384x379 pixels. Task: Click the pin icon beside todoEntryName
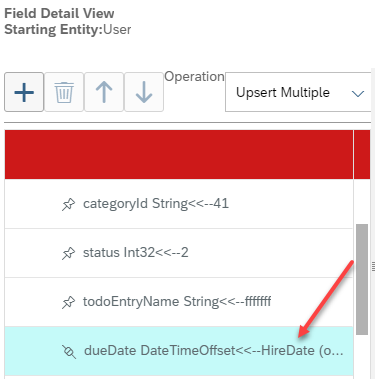click(69, 302)
